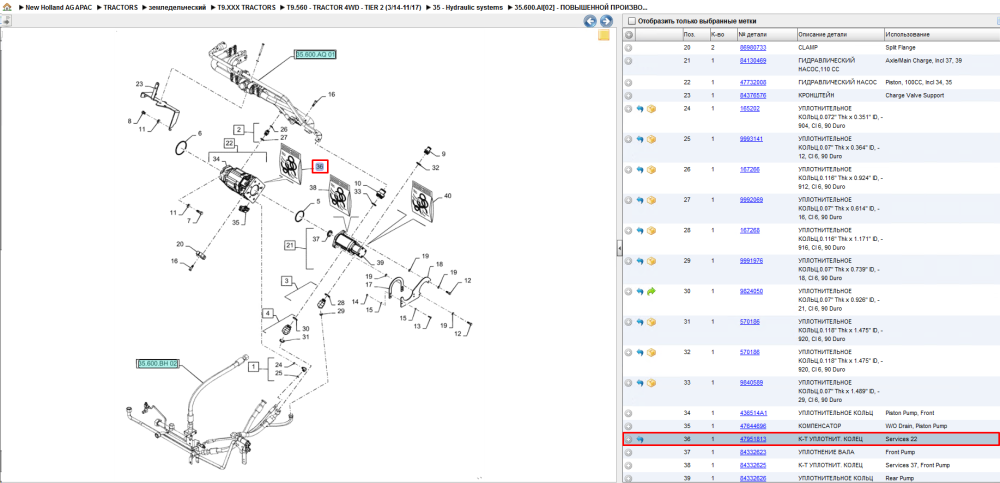Viewport: 1000px width, 483px height.
Task: Select boxed callout 22 in the diagram
Action: pos(230,144)
